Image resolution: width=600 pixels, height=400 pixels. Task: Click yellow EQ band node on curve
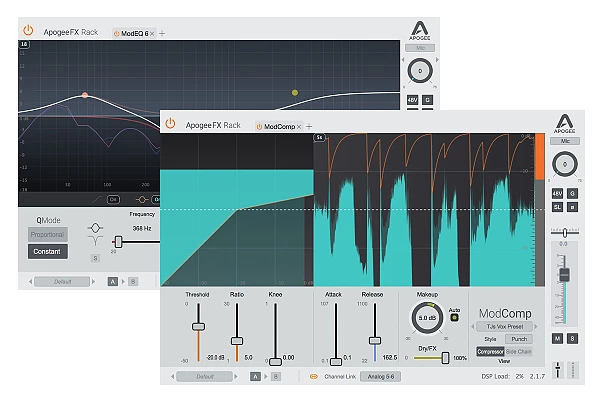pyautogui.click(x=295, y=92)
